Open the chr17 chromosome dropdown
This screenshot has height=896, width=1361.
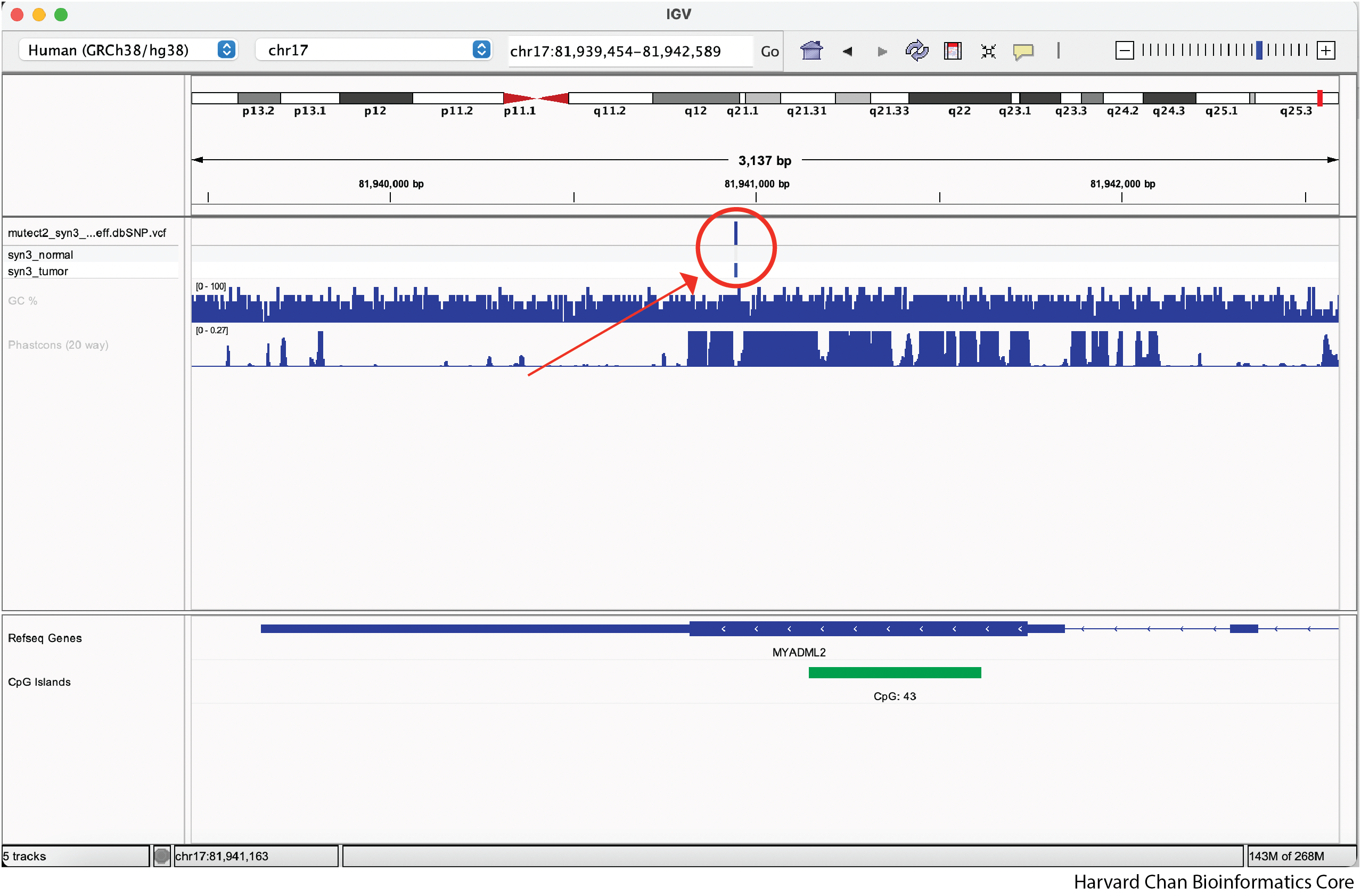[x=373, y=50]
